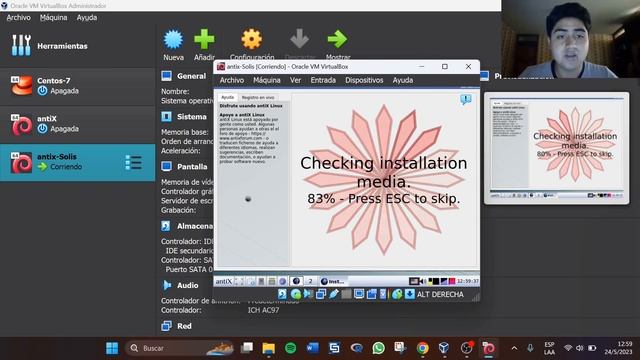Select the antix-Solis running machine

point(78,162)
